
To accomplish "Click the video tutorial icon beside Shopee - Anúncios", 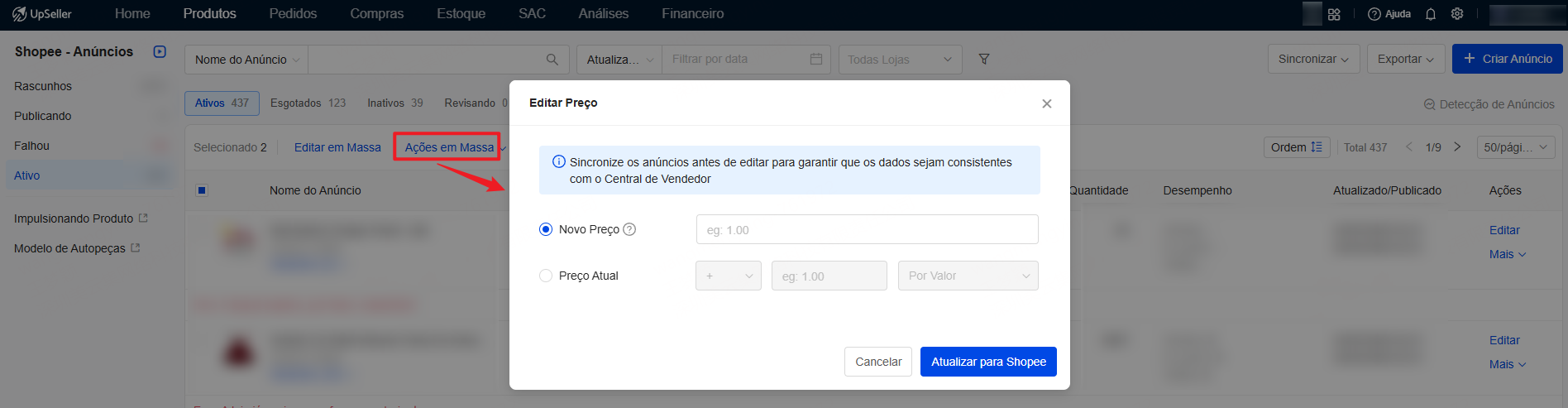I will 160,51.
